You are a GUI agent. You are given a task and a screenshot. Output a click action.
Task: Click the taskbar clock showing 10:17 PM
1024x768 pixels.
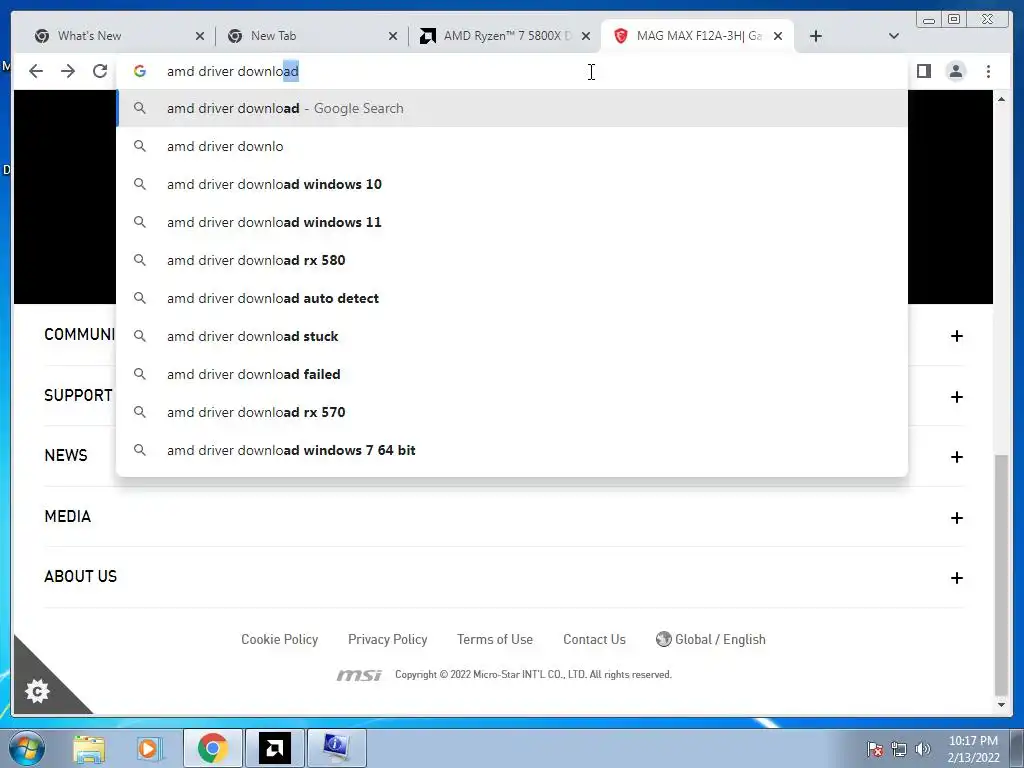[x=973, y=748]
